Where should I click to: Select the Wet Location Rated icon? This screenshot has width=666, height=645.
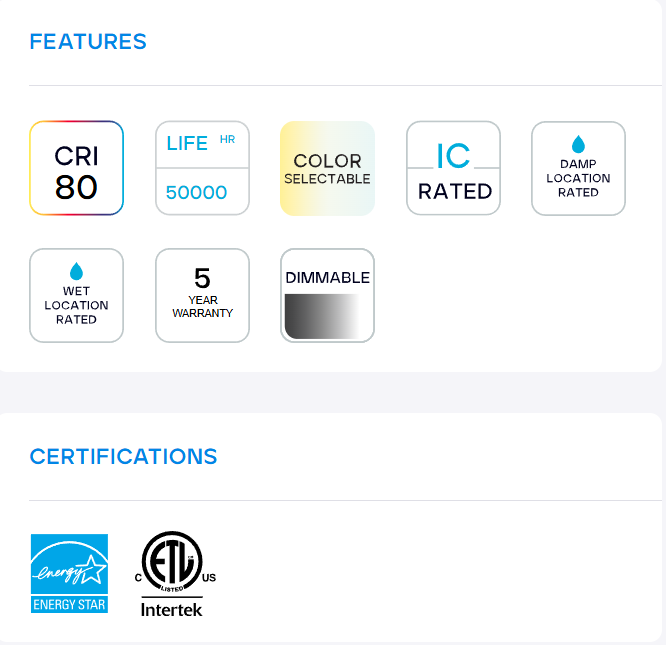[77, 295]
